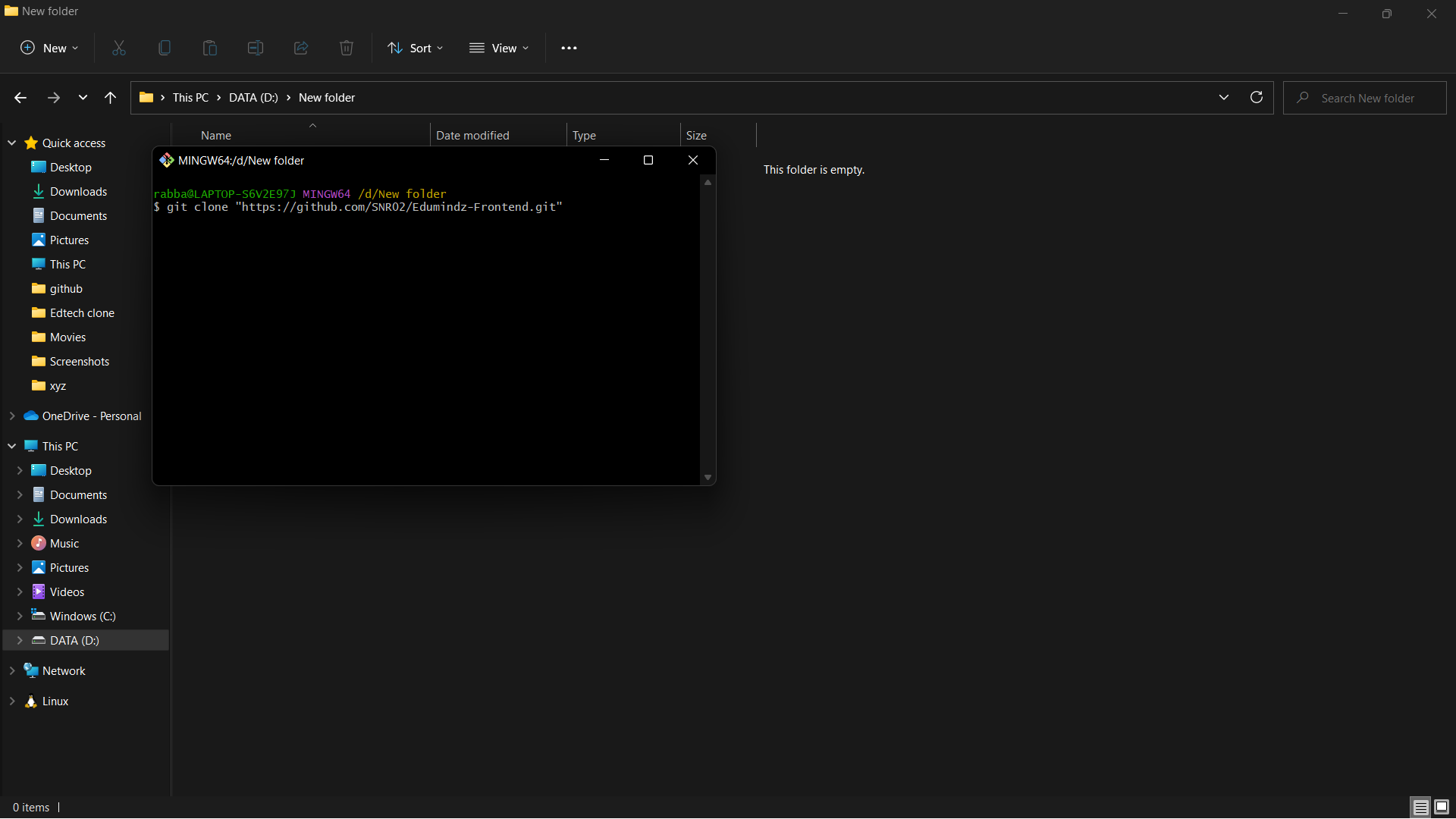The image size is (1456, 819).
Task: Click the Copy icon in toolbar
Action: [x=165, y=48]
